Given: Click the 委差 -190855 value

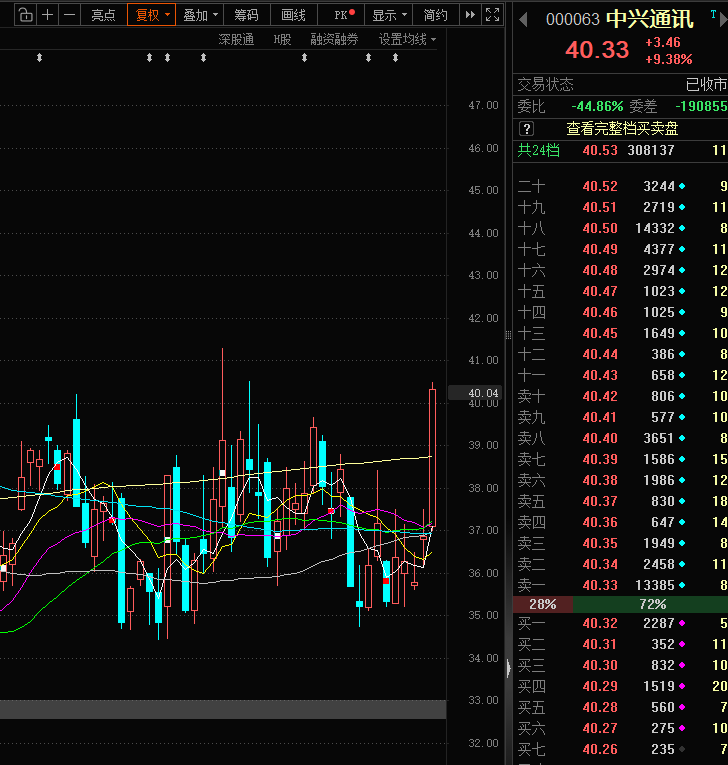Looking at the screenshot, I should [x=701, y=106].
